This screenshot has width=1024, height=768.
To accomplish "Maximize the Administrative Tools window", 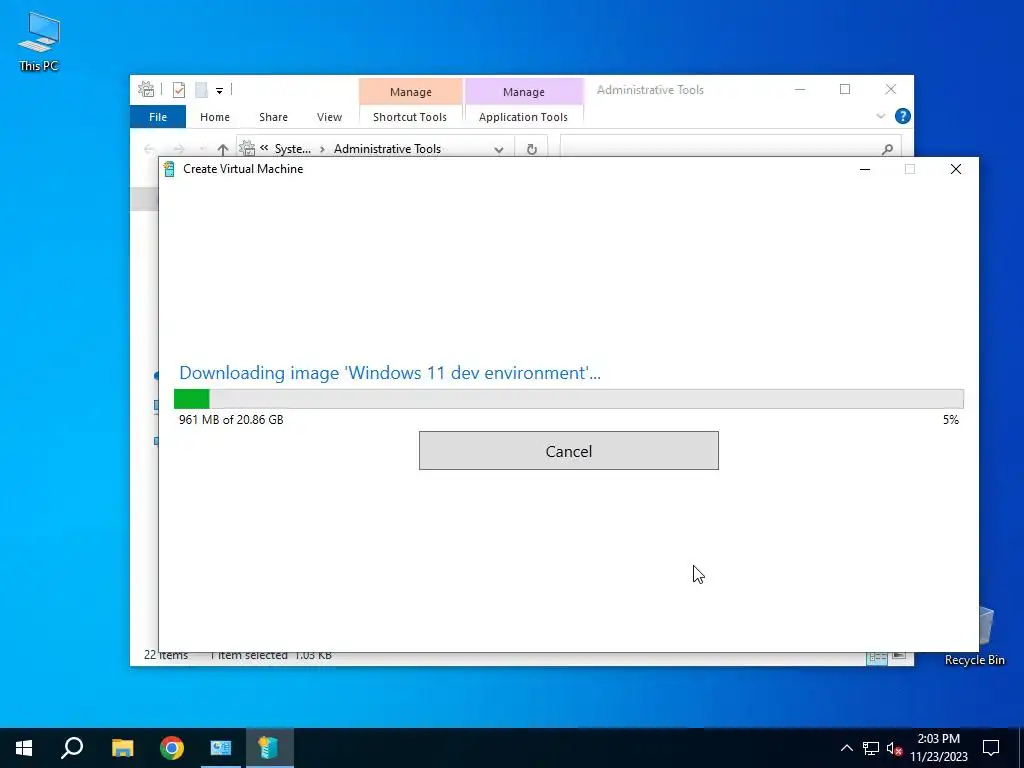I will 845,89.
